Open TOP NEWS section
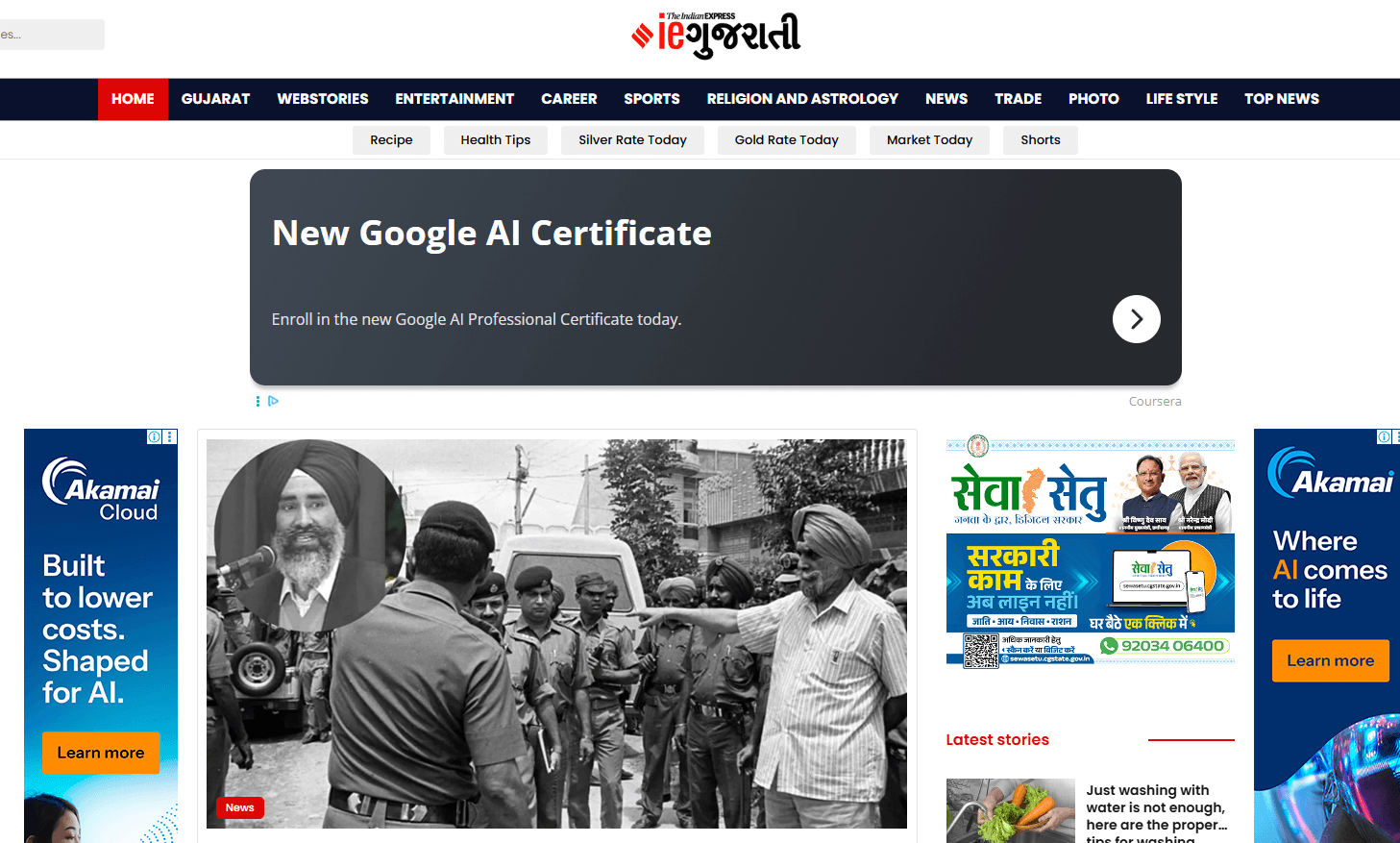The image size is (1400, 843). tap(1282, 99)
